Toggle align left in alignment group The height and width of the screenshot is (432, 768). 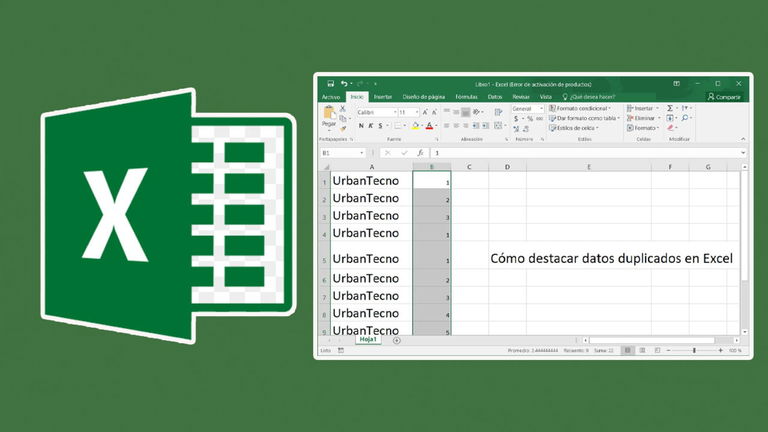447,126
